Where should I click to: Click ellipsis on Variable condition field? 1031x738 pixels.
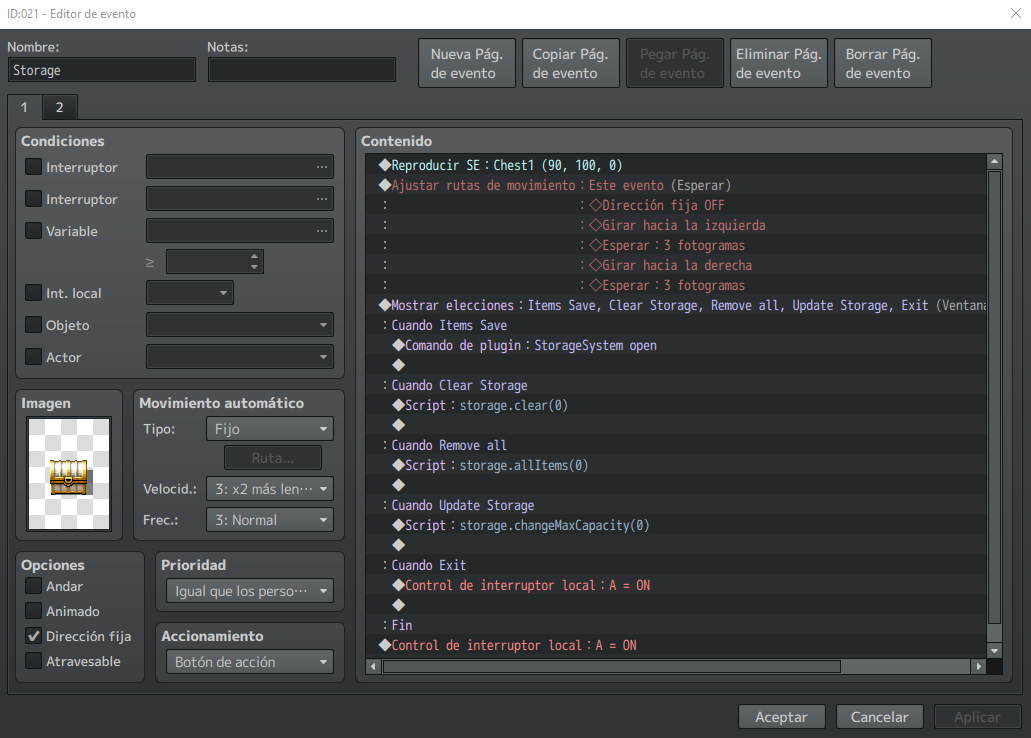[322, 231]
